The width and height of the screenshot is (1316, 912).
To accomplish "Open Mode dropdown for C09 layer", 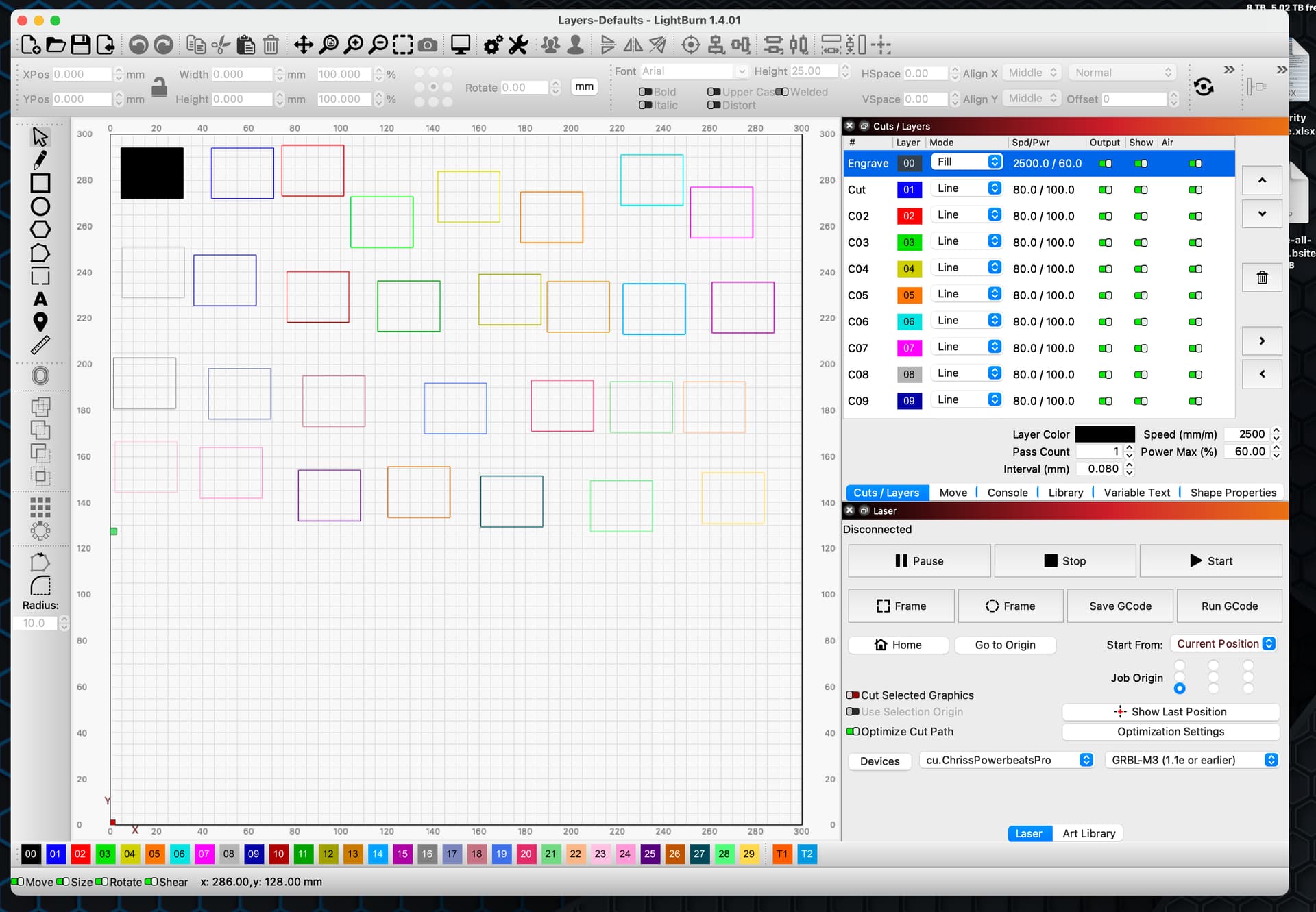I will tap(967, 399).
